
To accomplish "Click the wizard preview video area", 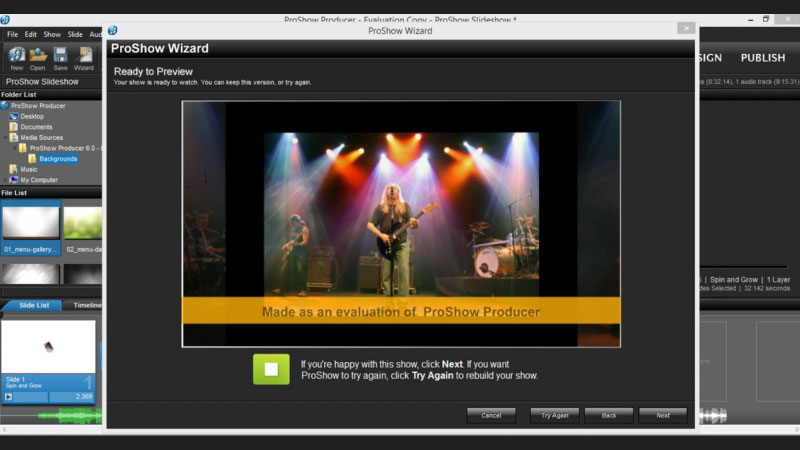I will (401, 224).
